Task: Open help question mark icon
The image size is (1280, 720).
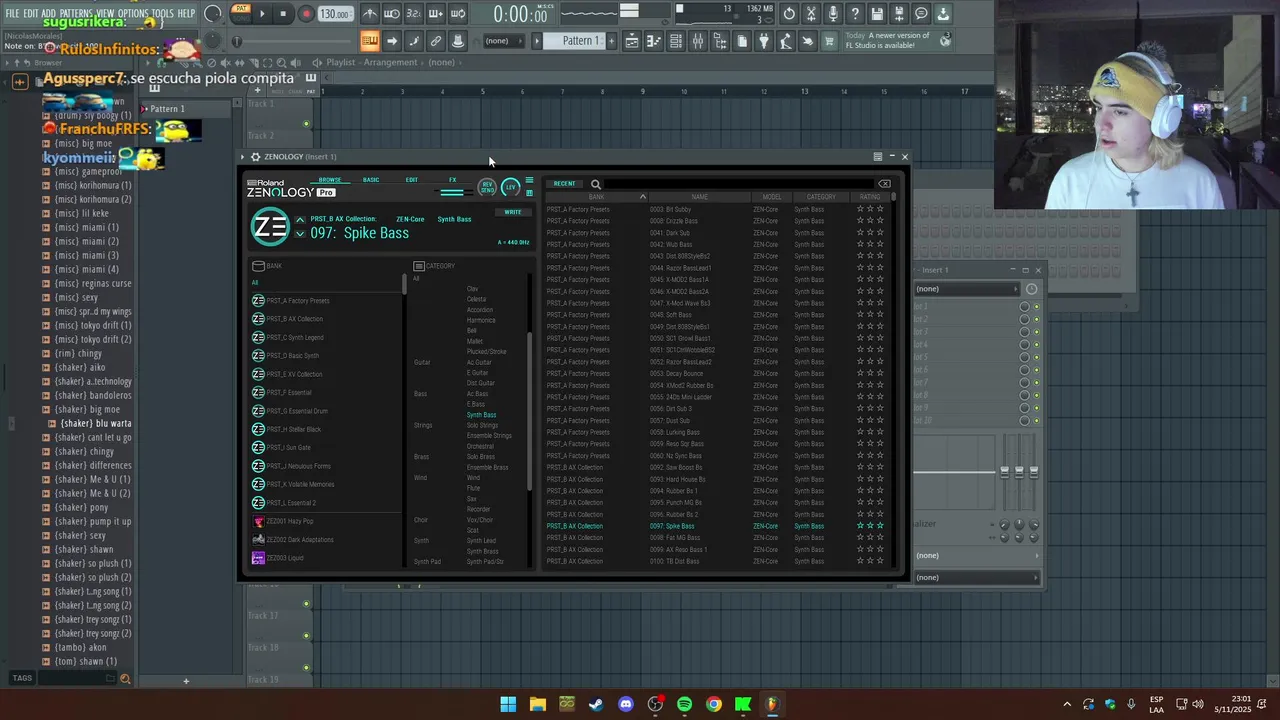Action: click(x=855, y=14)
